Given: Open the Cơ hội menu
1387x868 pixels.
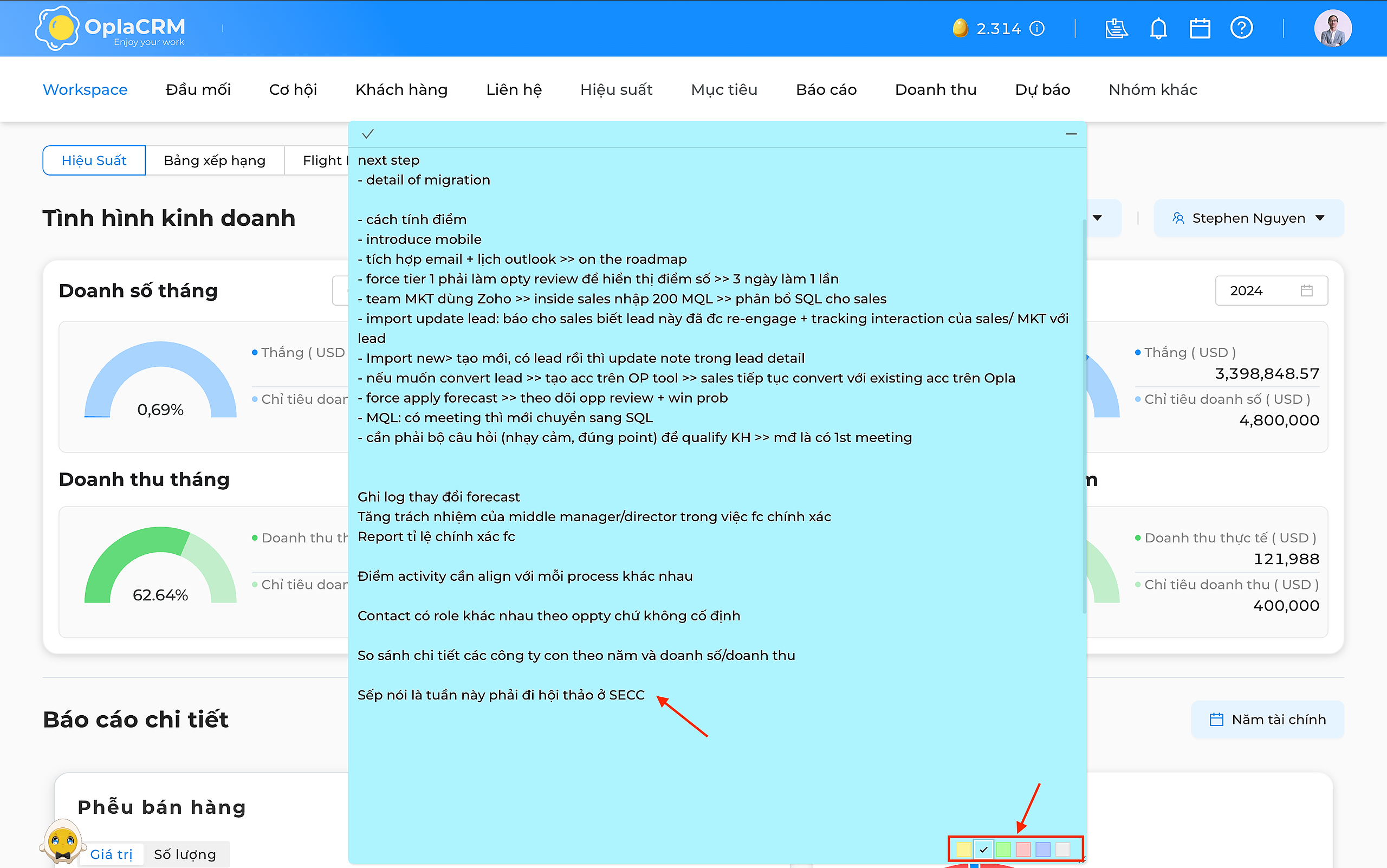Looking at the screenshot, I should [x=293, y=89].
